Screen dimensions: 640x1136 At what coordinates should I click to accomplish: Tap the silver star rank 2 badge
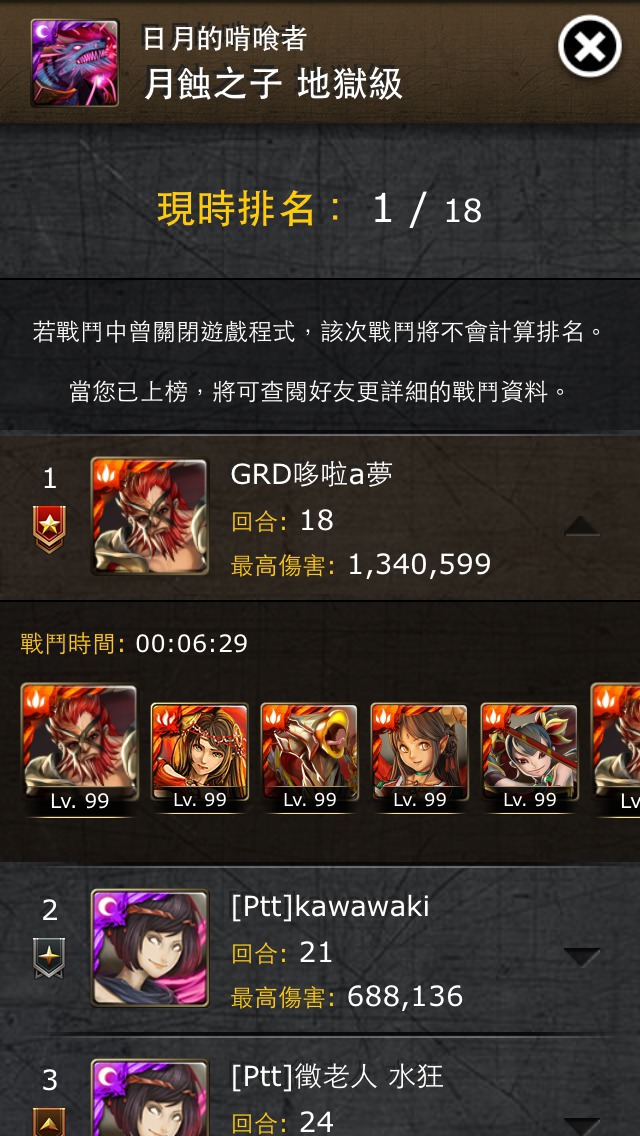[x=49, y=958]
